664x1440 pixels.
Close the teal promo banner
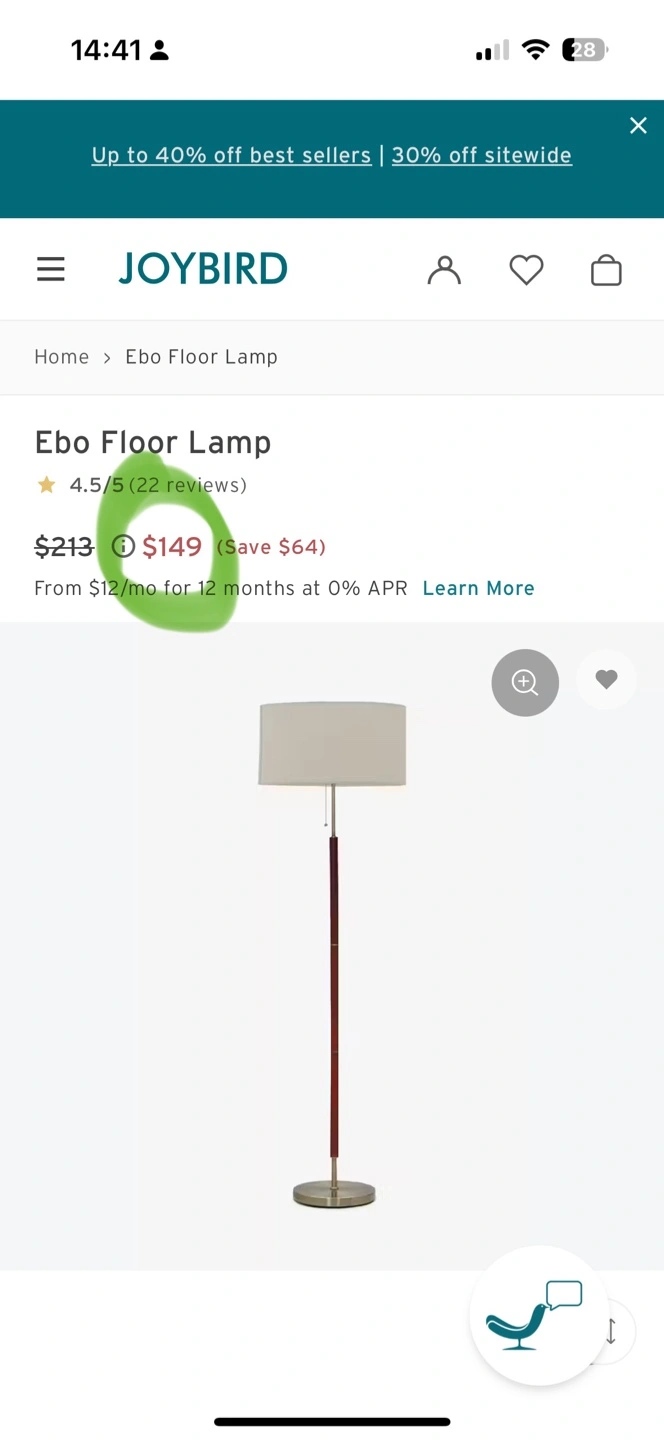coord(638,125)
